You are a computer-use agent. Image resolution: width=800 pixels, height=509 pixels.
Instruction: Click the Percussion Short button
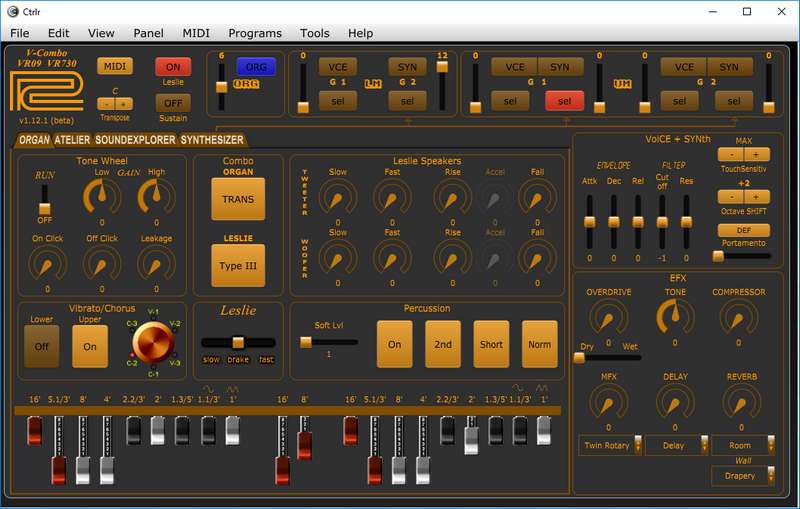pos(491,344)
